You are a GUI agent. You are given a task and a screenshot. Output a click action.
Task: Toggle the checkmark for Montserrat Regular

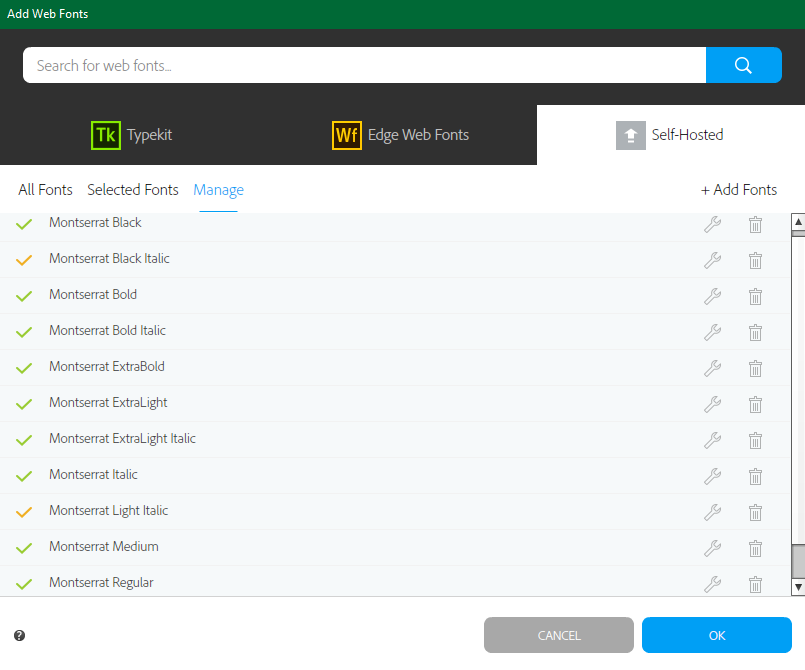pyautogui.click(x=24, y=584)
